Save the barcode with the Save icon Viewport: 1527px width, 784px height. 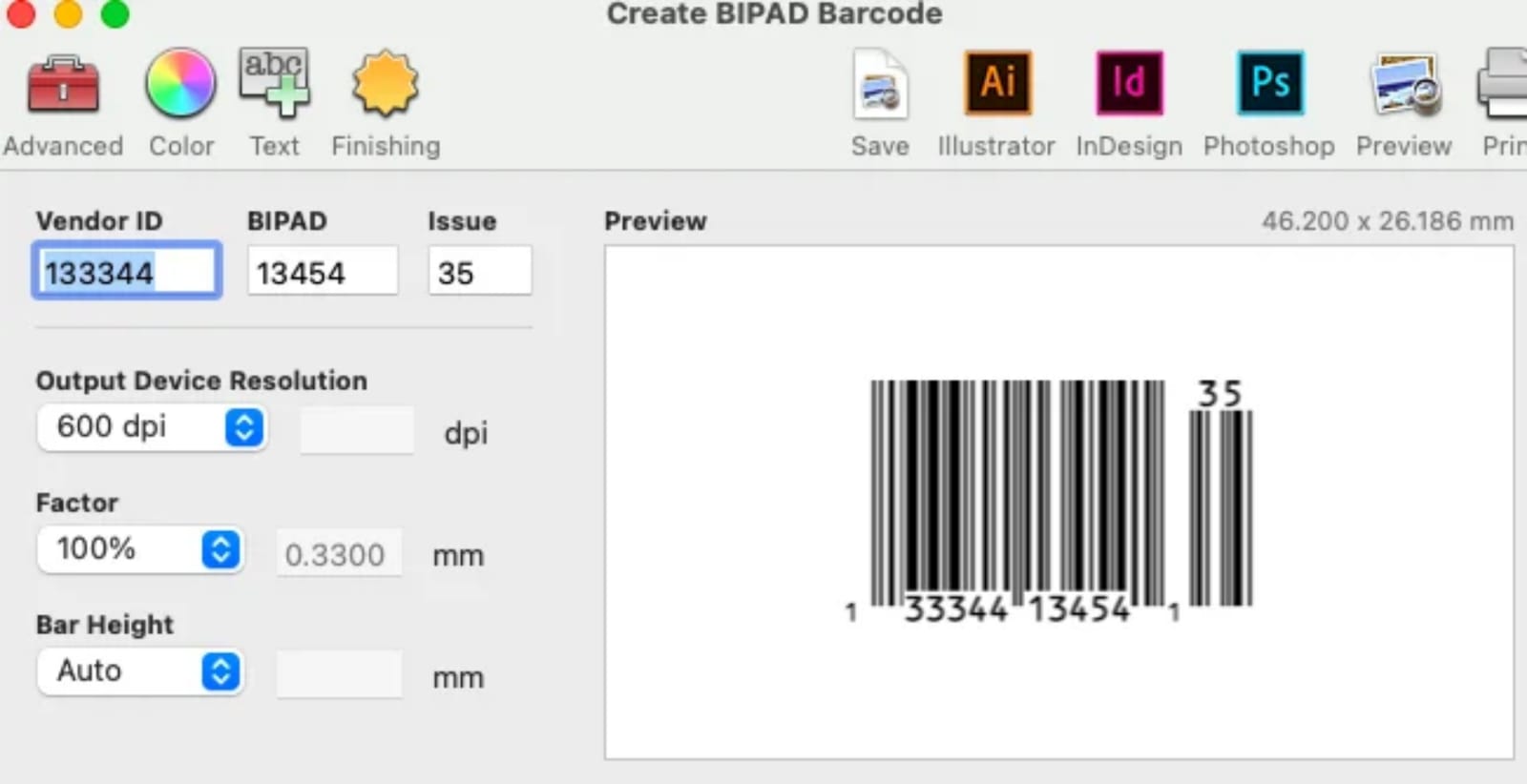click(880, 86)
